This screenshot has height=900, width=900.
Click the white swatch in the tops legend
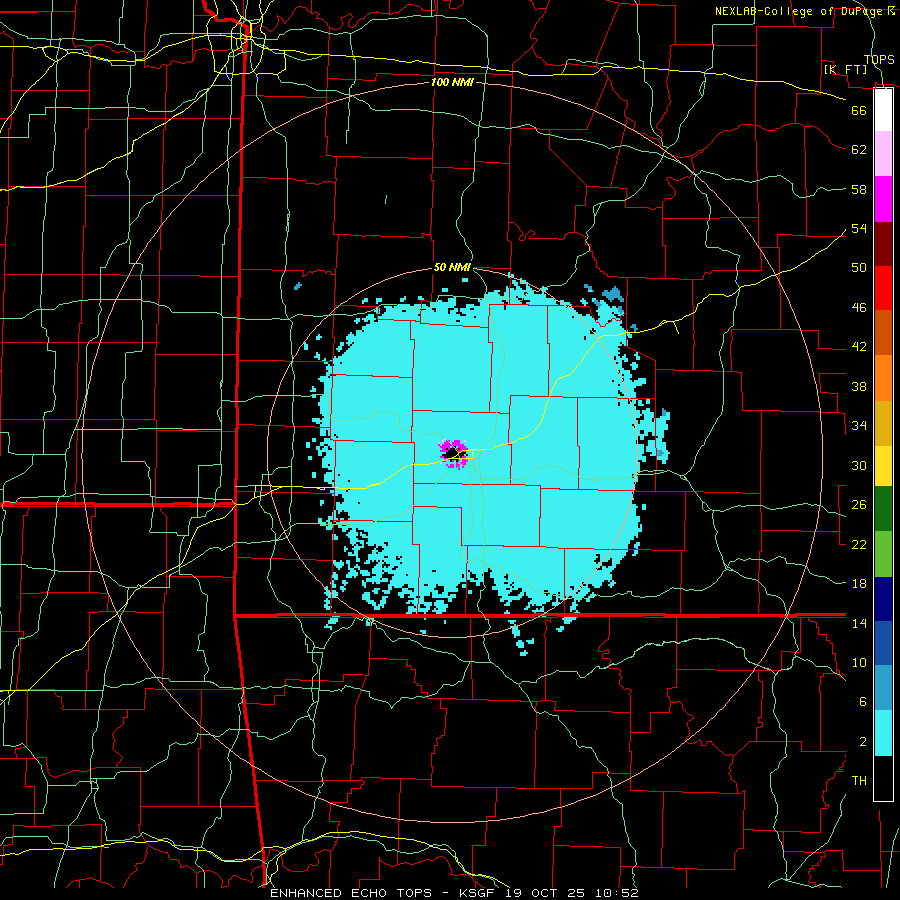pos(883,110)
